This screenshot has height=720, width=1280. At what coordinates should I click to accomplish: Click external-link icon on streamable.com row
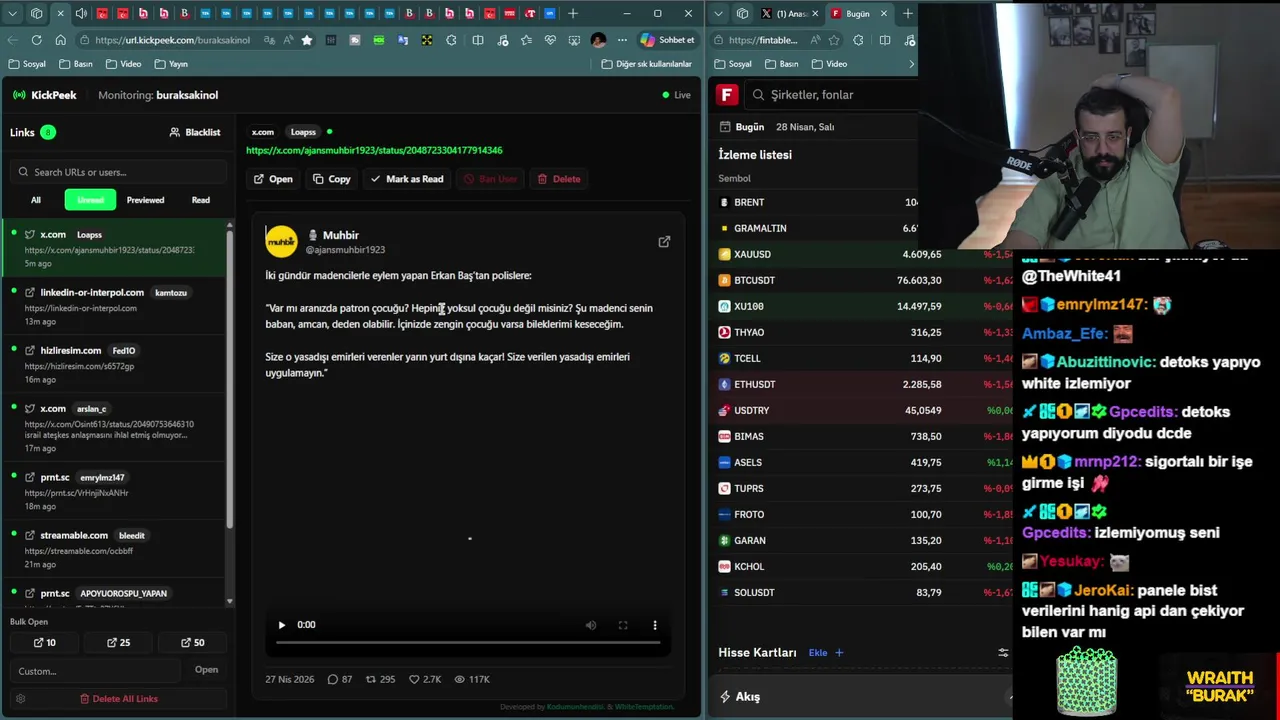(30, 536)
